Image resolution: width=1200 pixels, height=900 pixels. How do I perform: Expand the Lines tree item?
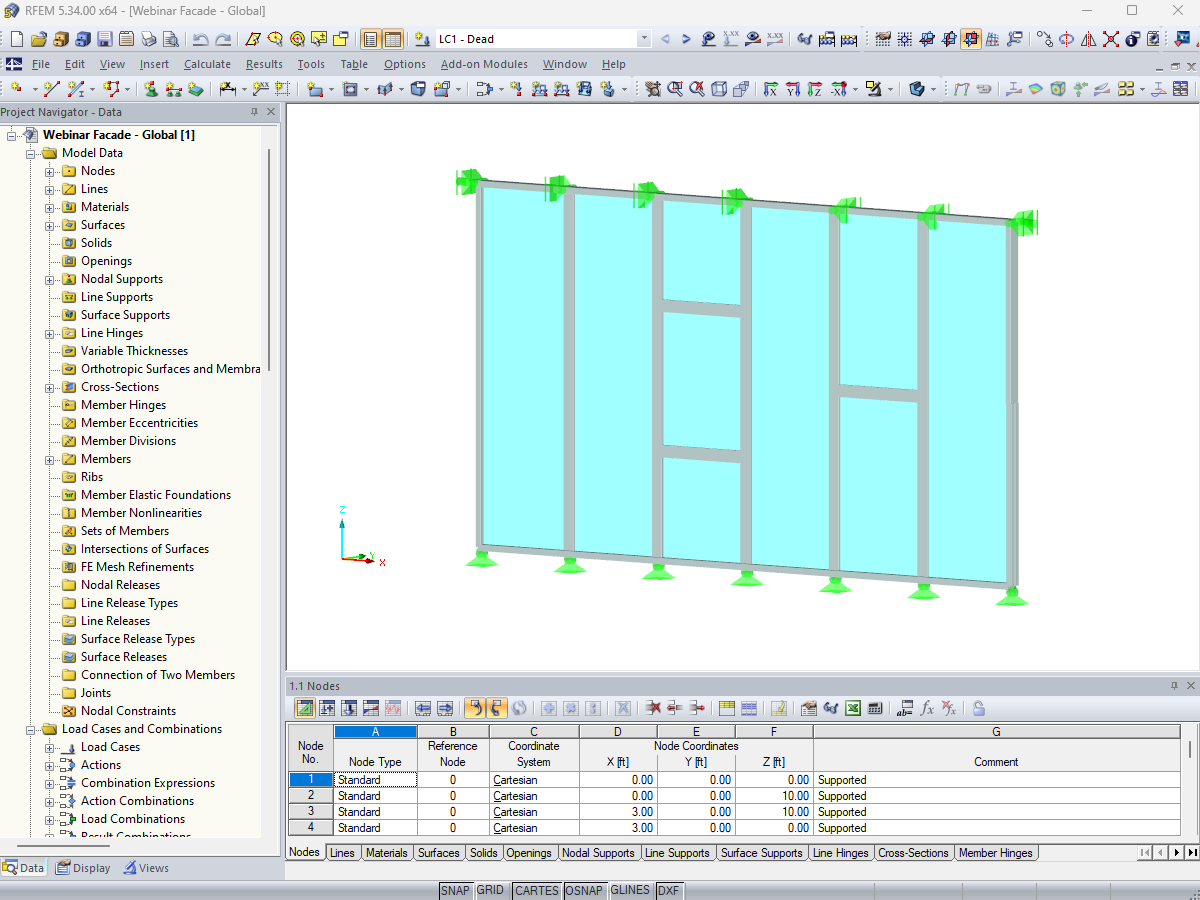pyautogui.click(x=50, y=189)
